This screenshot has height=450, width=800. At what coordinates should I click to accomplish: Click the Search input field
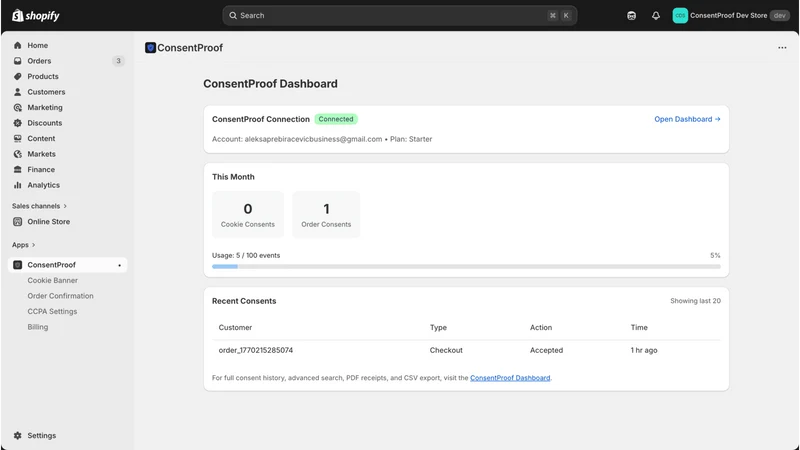pos(399,15)
